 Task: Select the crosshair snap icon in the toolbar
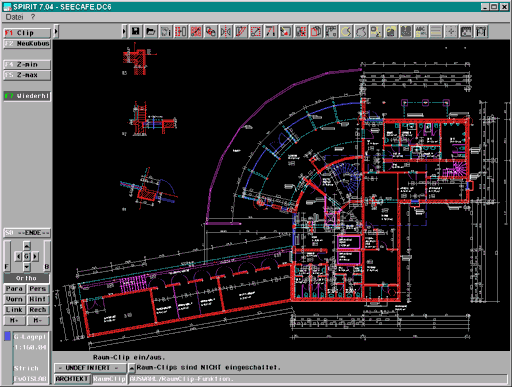click(451, 31)
